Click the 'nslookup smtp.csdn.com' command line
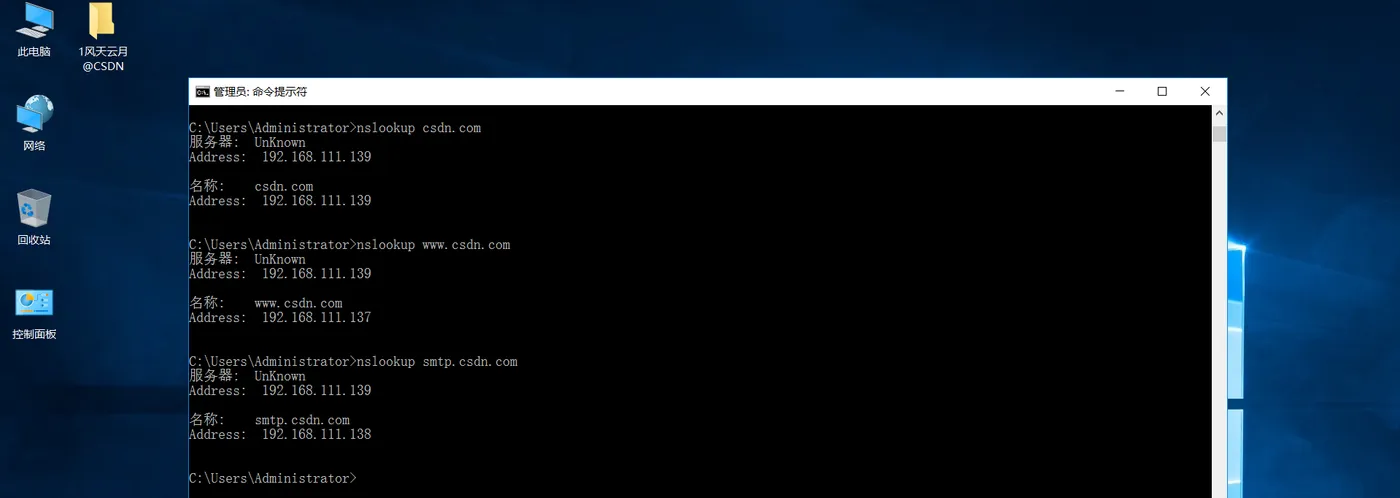Image resolution: width=1400 pixels, height=498 pixels. 353,361
